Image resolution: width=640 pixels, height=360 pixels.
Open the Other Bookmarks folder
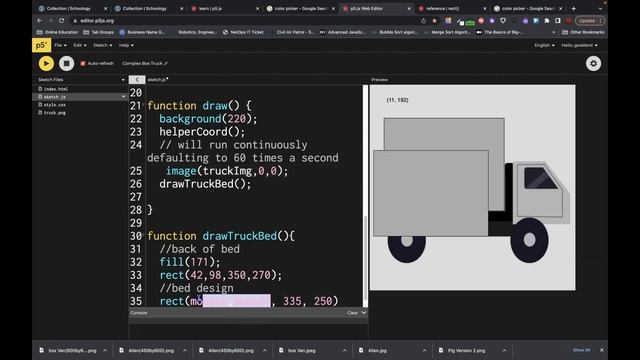pyautogui.click(x=583, y=32)
